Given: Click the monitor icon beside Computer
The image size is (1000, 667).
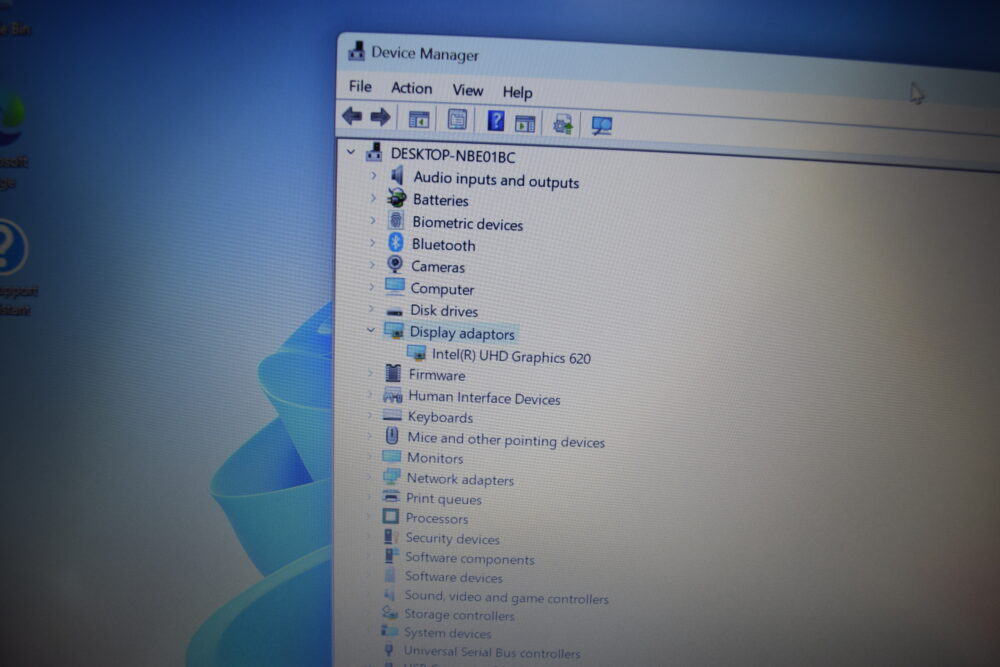Looking at the screenshot, I should (x=395, y=286).
